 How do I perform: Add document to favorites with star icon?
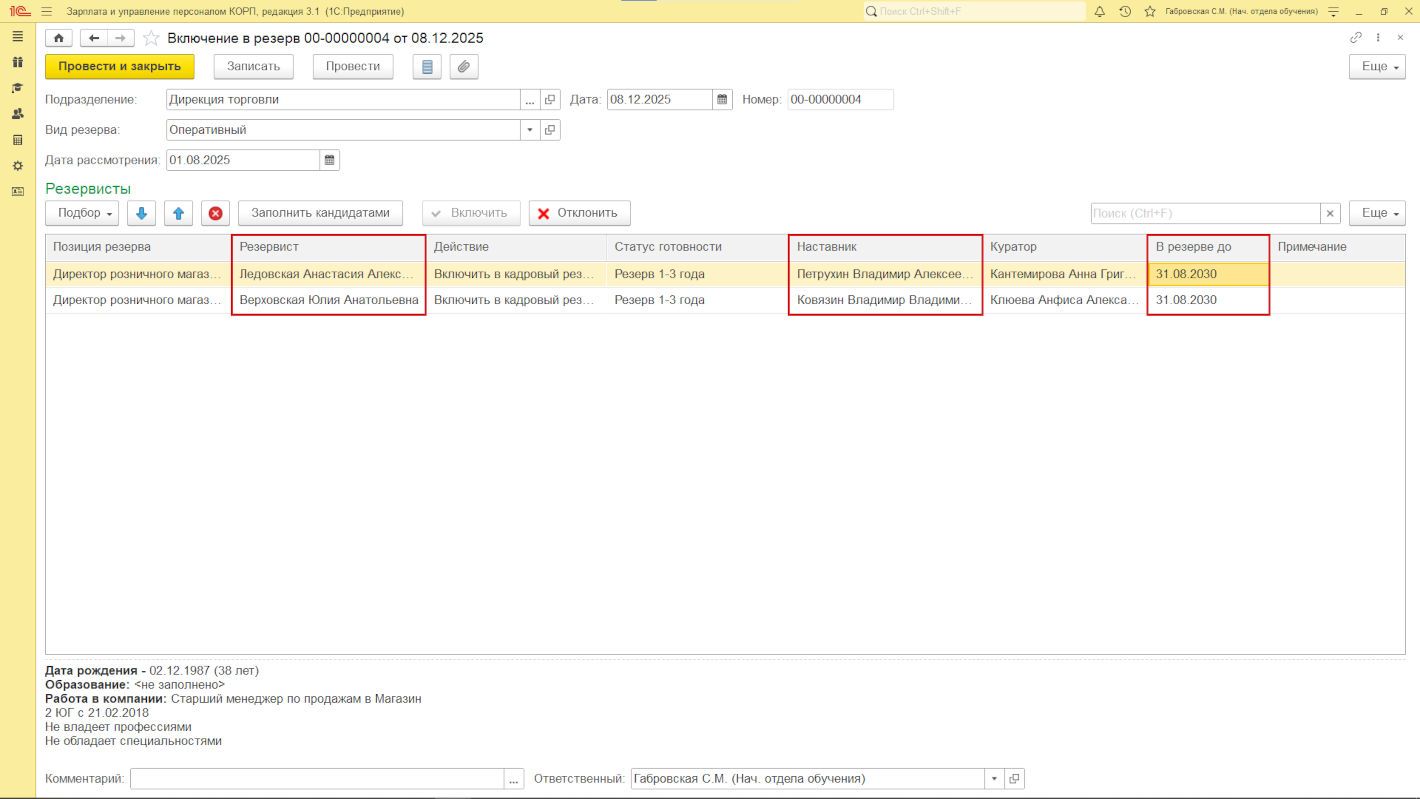(151, 38)
